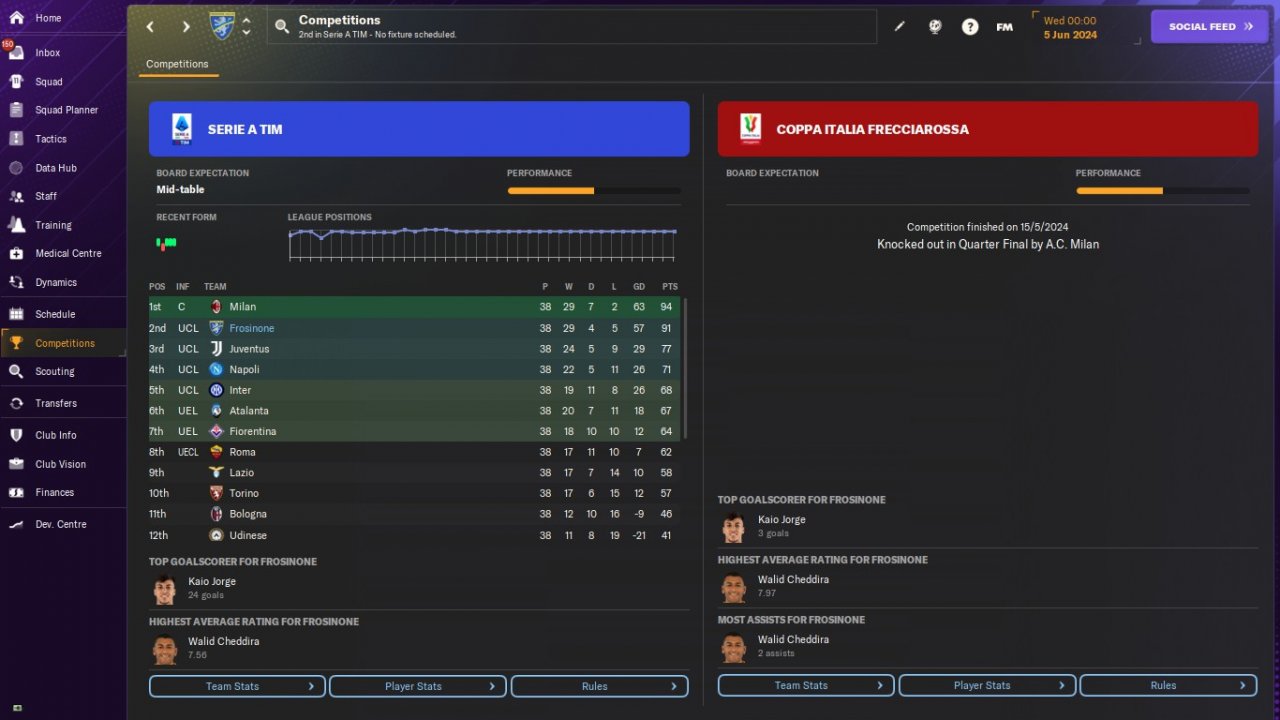Open Walid Cheddira, Serie A highest average rating
The height and width of the screenshot is (720, 1280).
click(223, 641)
